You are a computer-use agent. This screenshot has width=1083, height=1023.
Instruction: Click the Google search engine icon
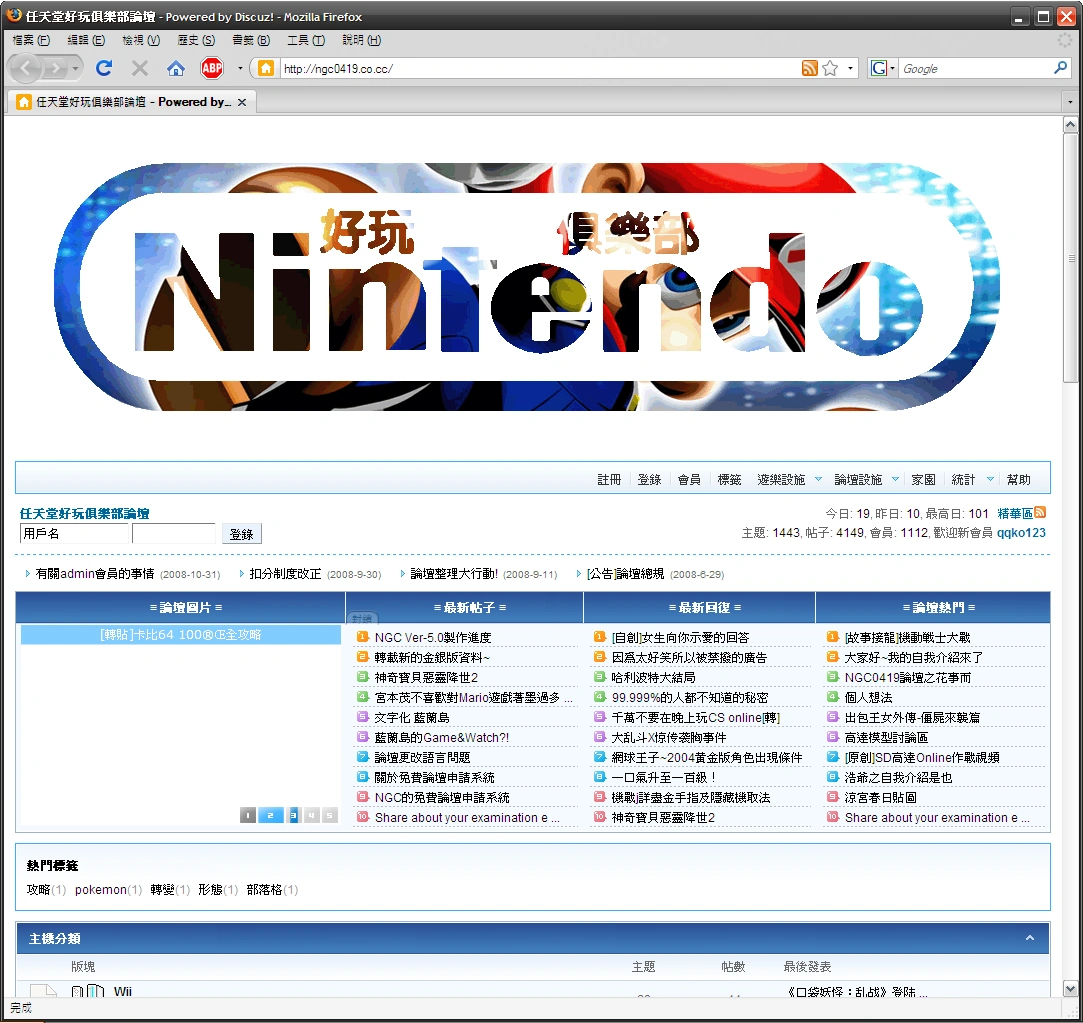click(x=879, y=68)
